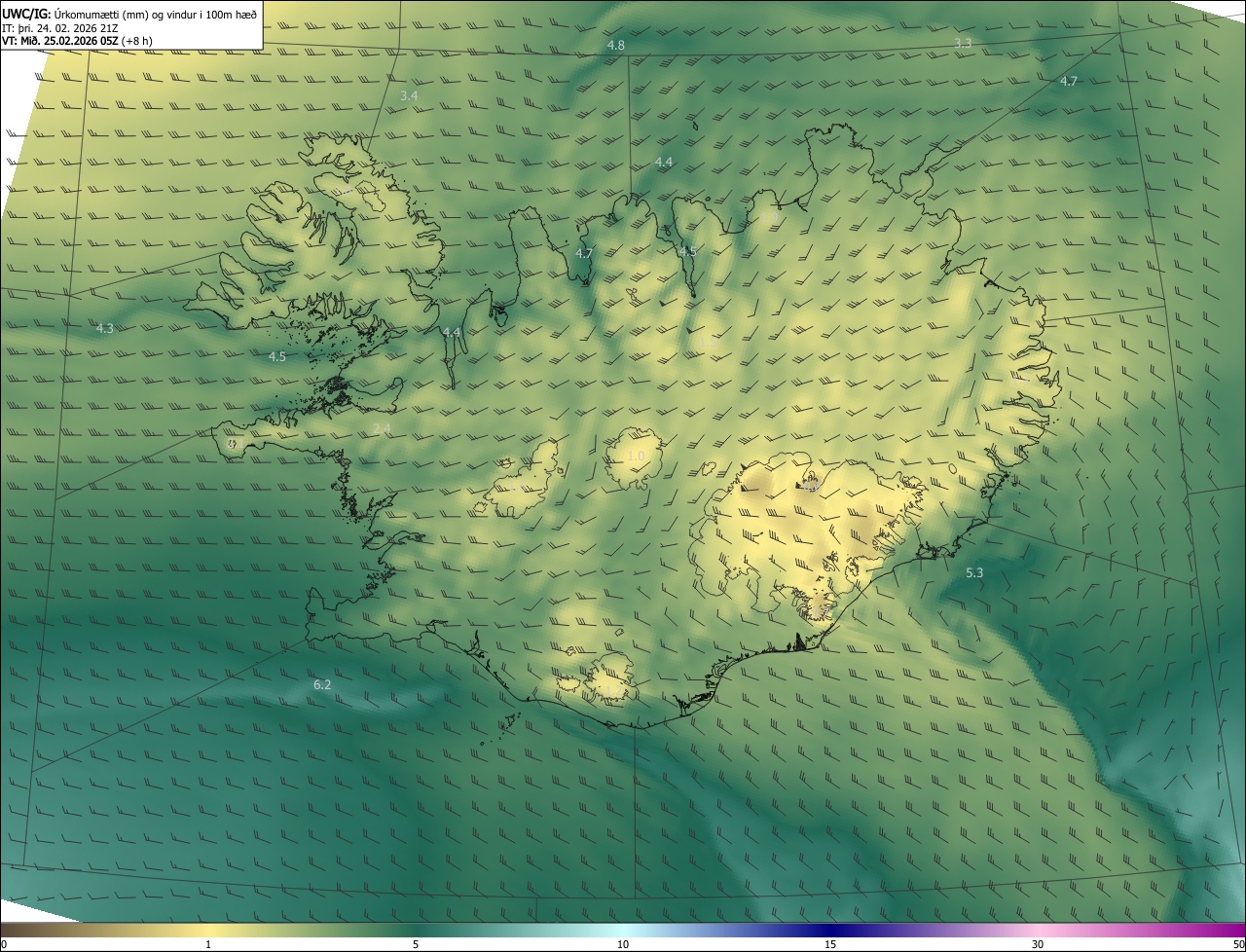Select the initial time line "IT: þri. 24. 02. 2026 21Z"
Screen dimensions: 1246x952
tap(61, 27)
